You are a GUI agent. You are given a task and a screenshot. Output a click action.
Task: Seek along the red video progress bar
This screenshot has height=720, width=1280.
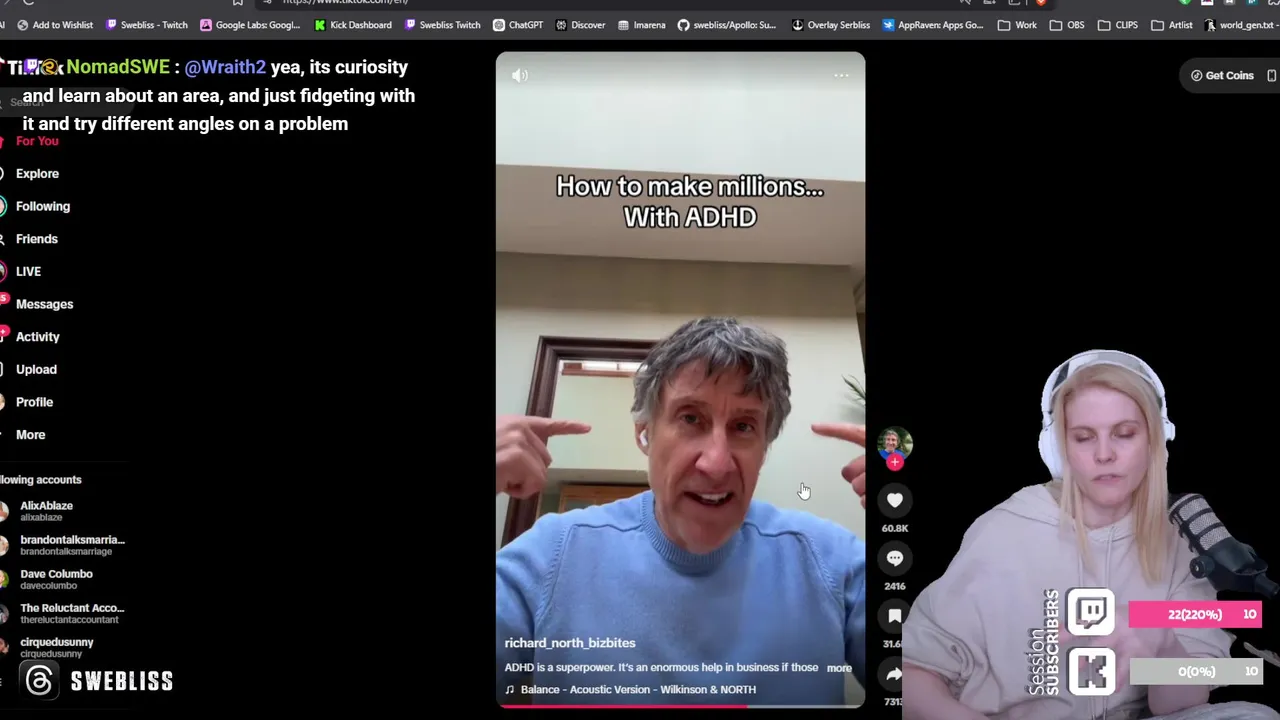(680, 706)
